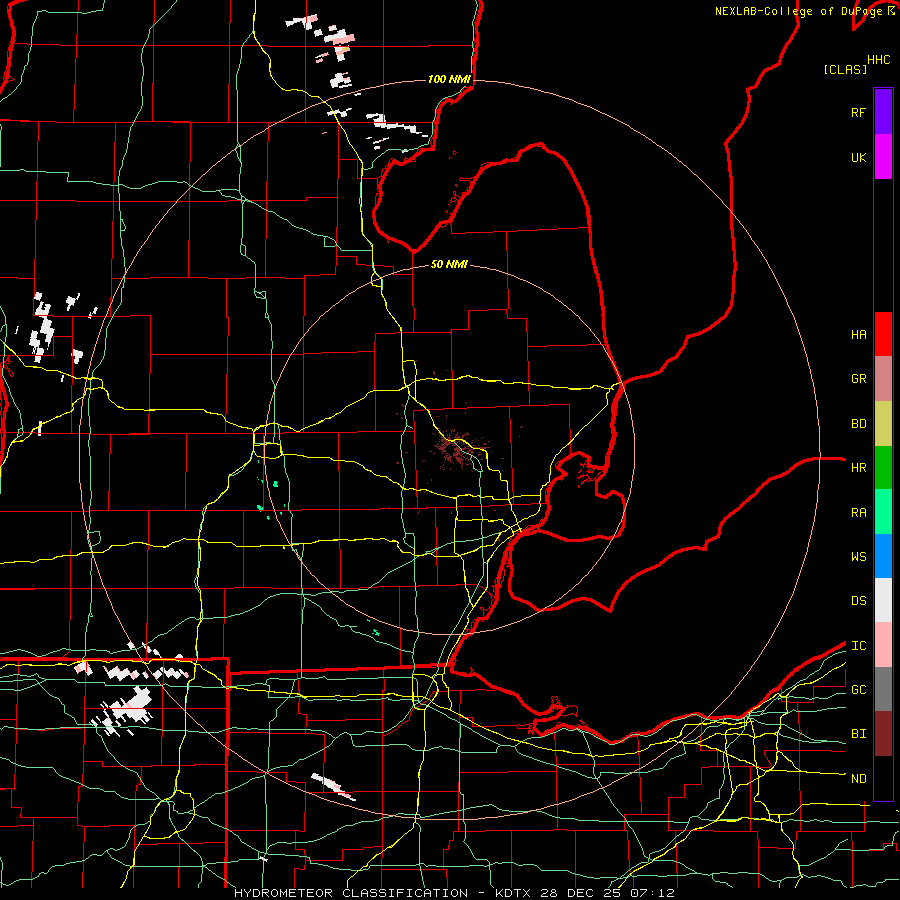900x900 pixels.
Task: Click the [CLAS] legend header
Action: click(845, 69)
